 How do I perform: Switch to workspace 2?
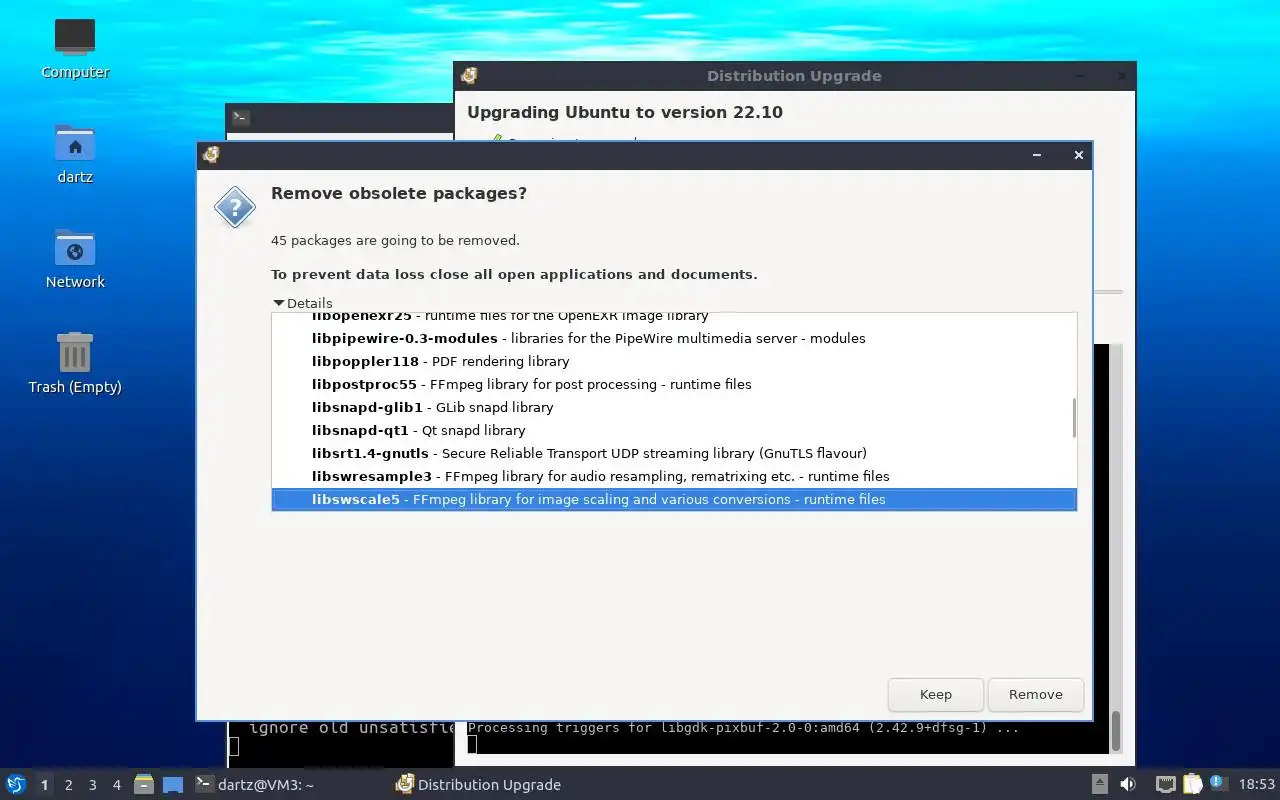point(68,785)
